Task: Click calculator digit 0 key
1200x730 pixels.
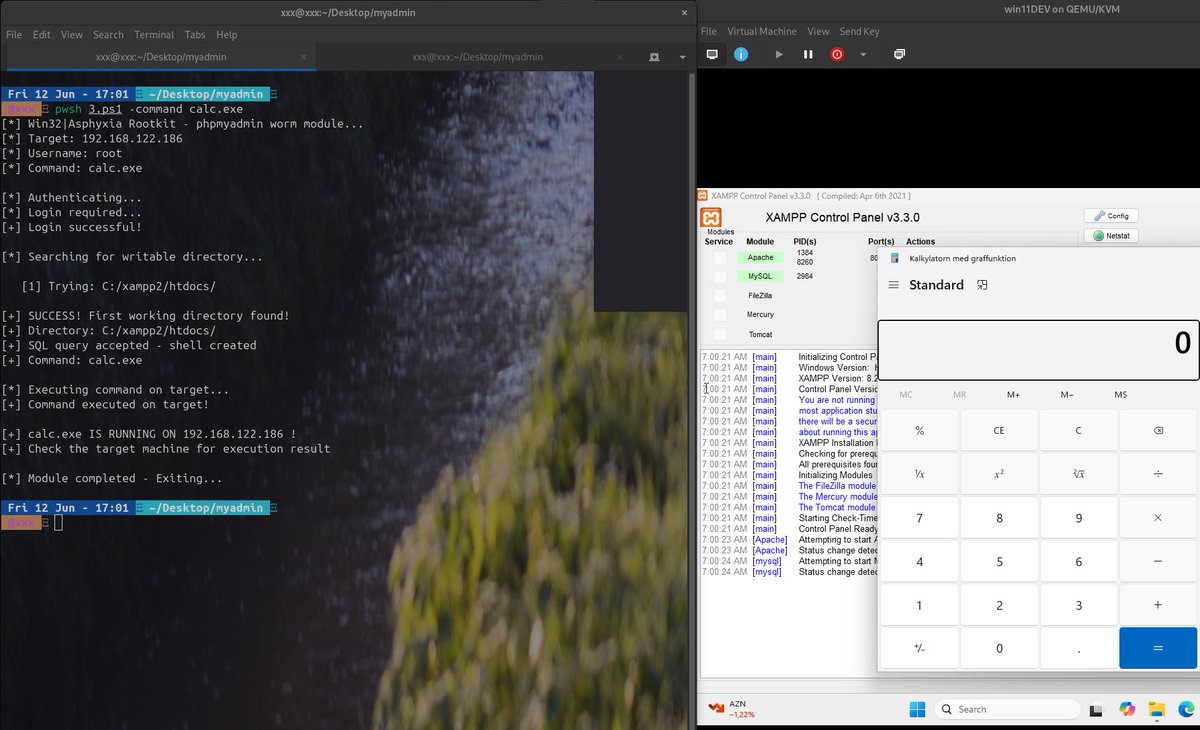Action: point(999,648)
